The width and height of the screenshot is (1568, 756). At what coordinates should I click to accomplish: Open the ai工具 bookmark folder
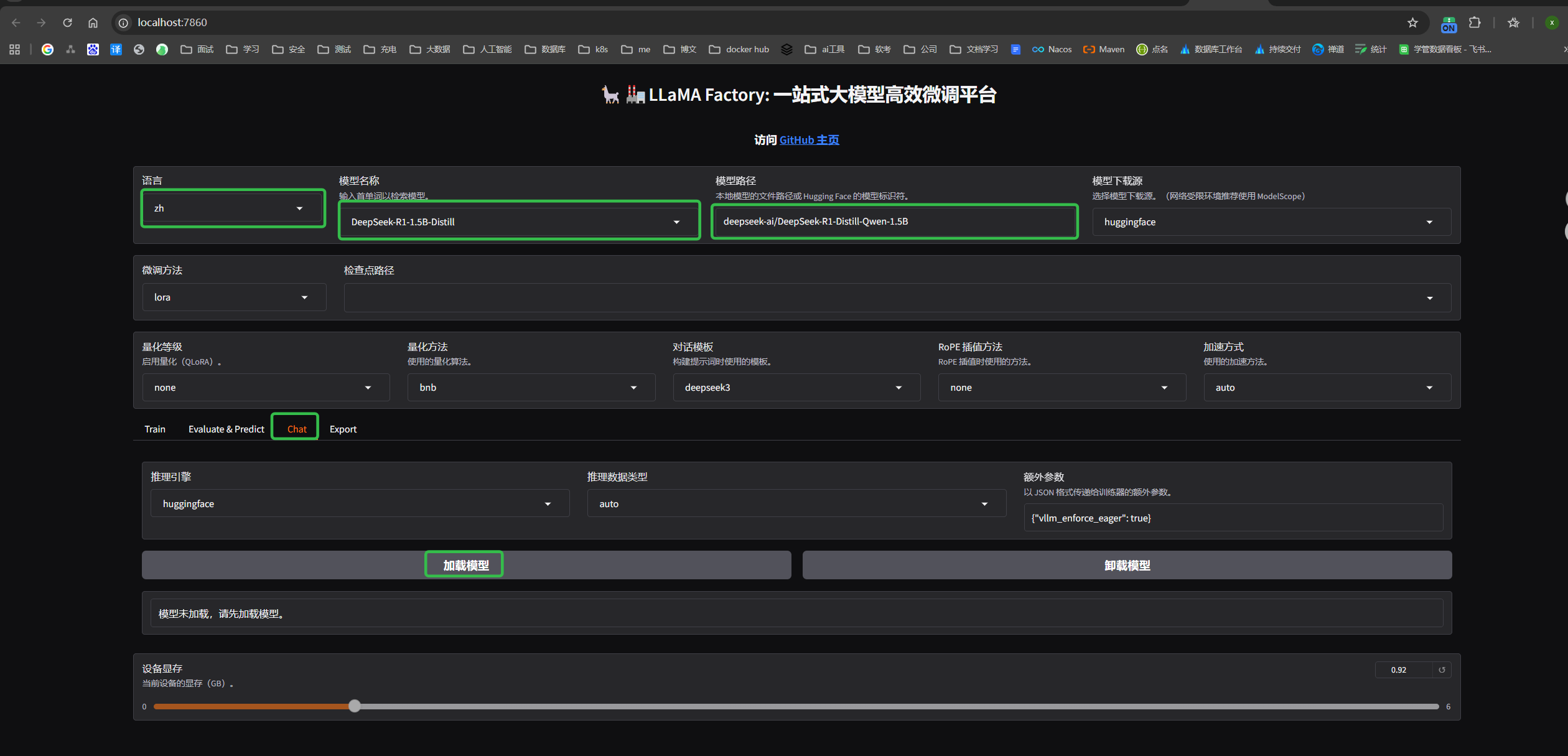coord(824,49)
